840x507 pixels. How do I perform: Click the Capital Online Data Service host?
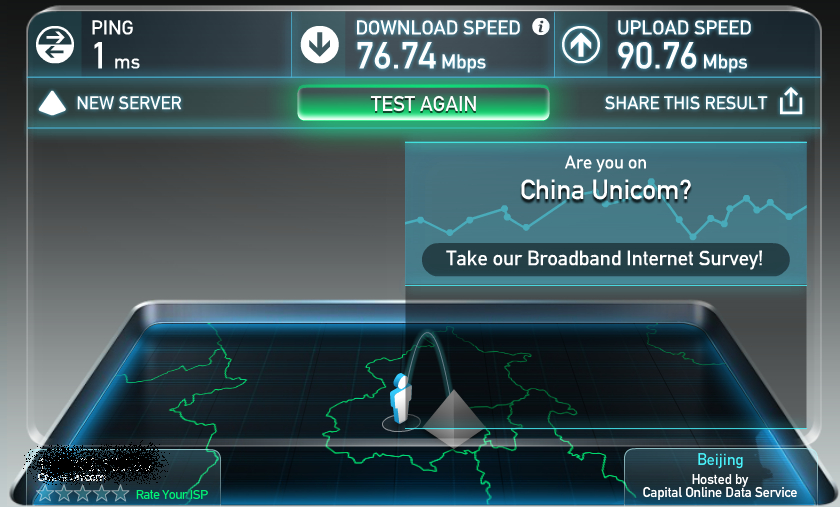click(x=719, y=493)
